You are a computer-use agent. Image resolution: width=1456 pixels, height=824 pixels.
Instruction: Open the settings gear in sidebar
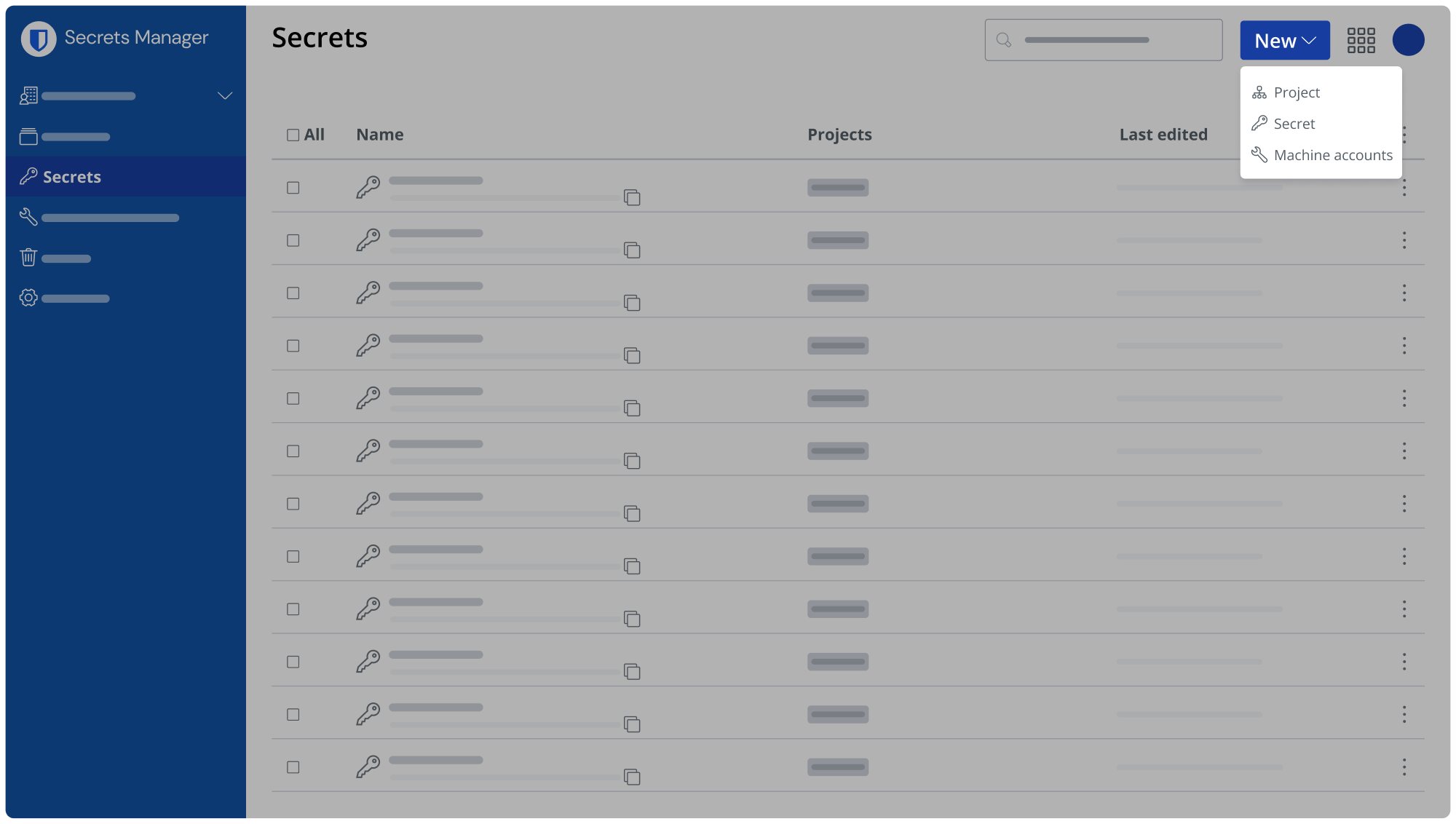28,298
